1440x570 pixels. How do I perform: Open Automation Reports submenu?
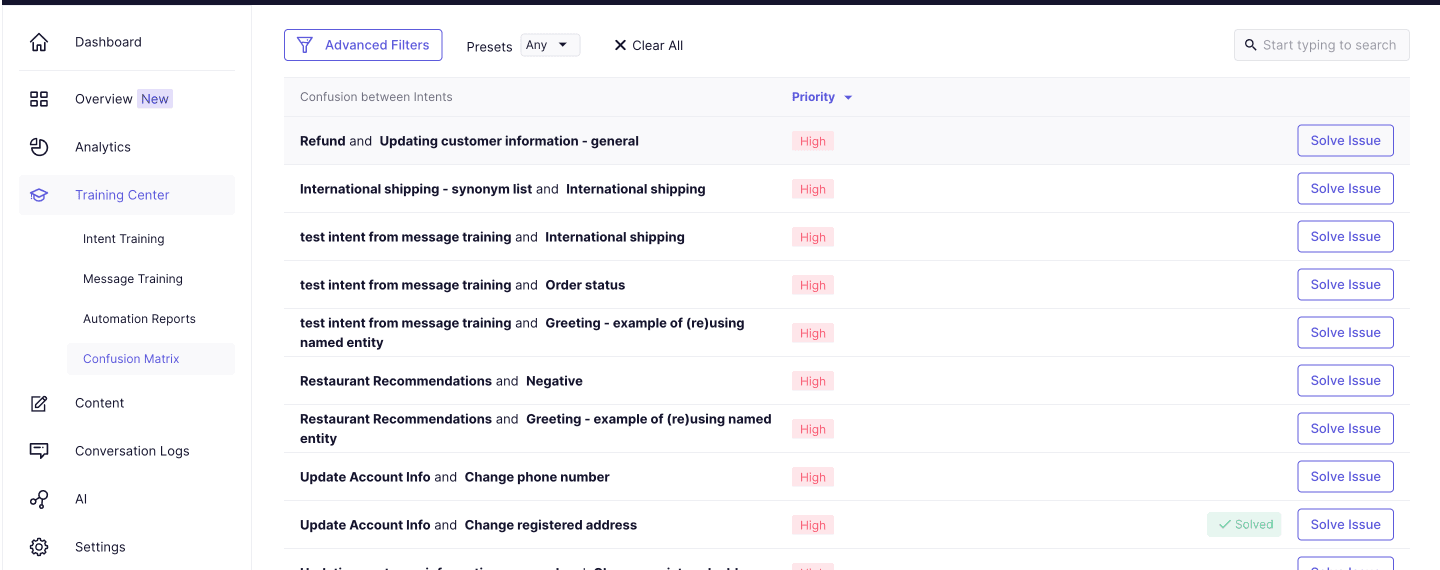tap(139, 319)
